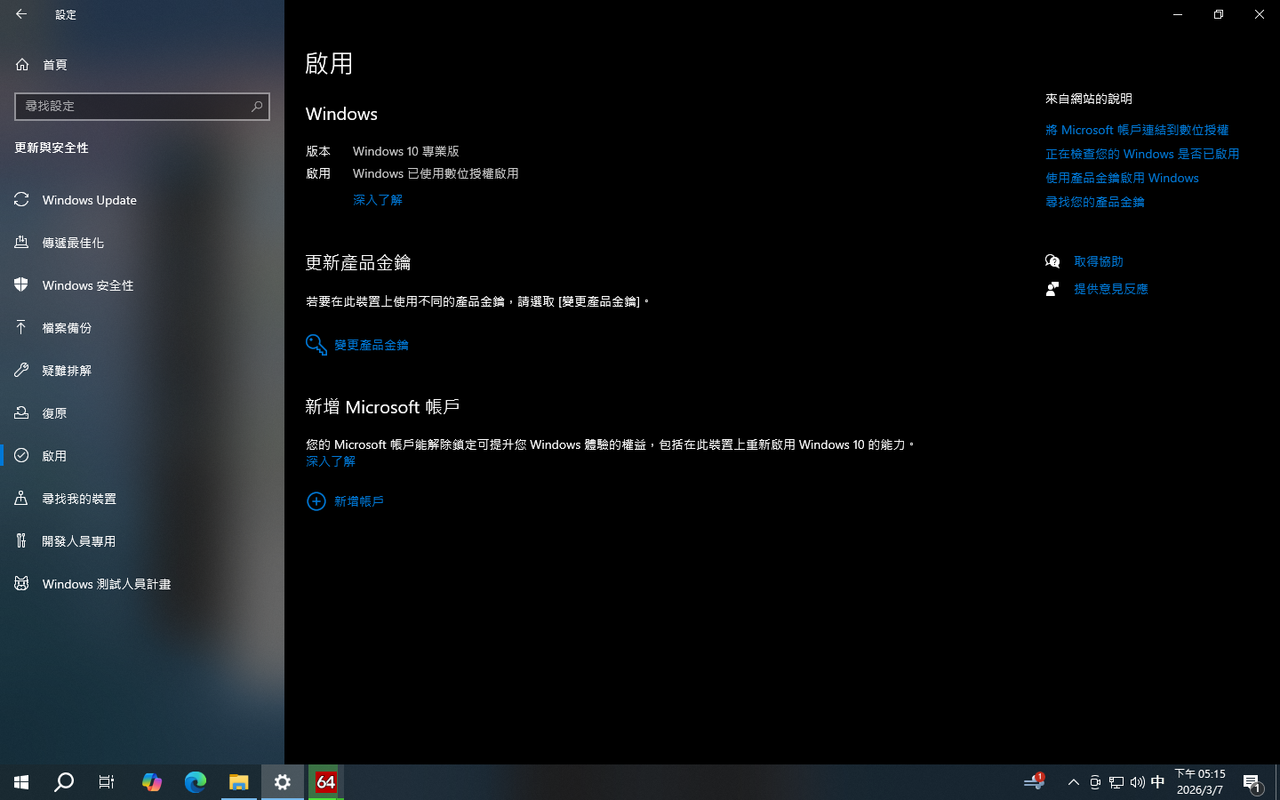Viewport: 1280px width, 800px height.
Task: Open 取得協助 headset icon
Action: click(1053, 261)
